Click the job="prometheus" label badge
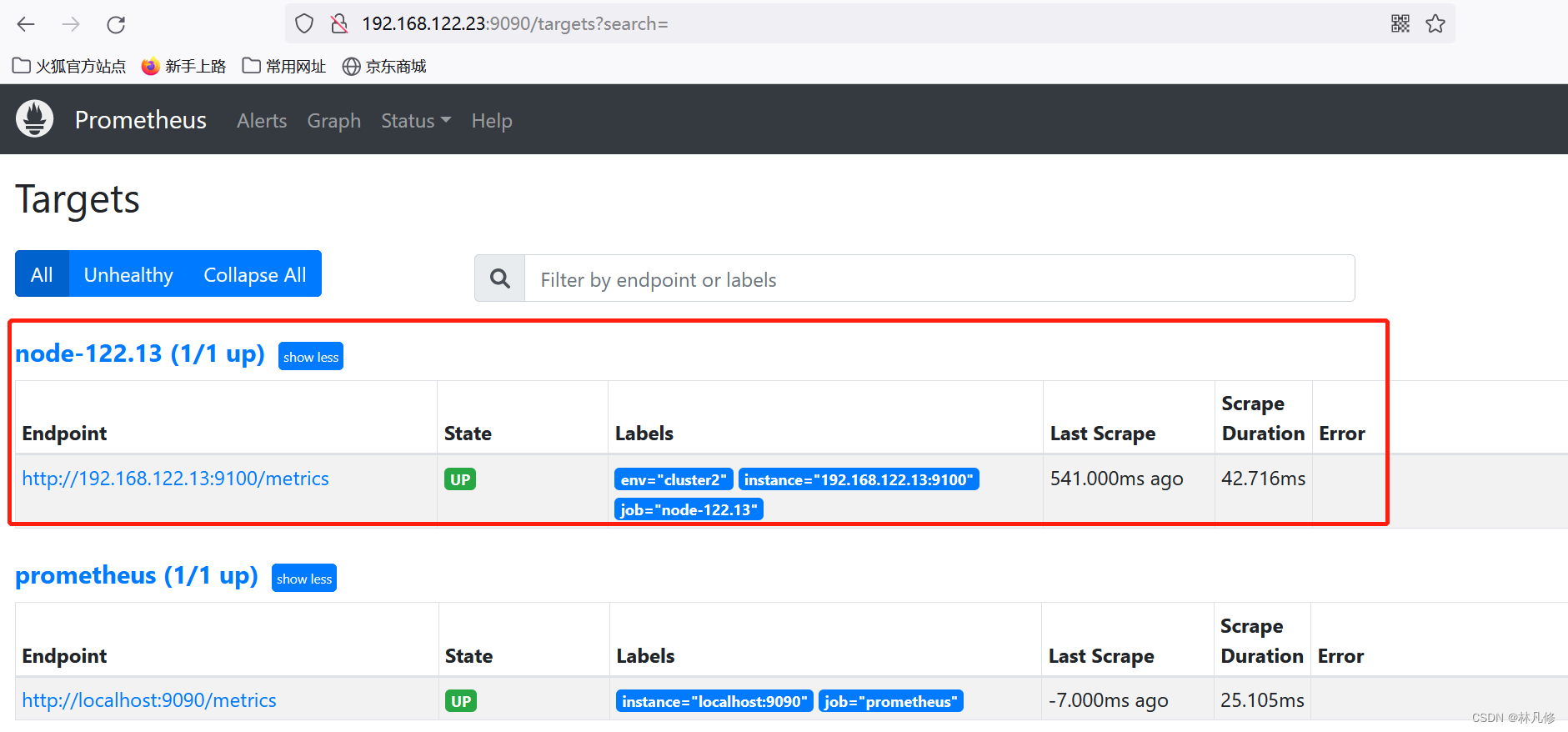 [891, 701]
